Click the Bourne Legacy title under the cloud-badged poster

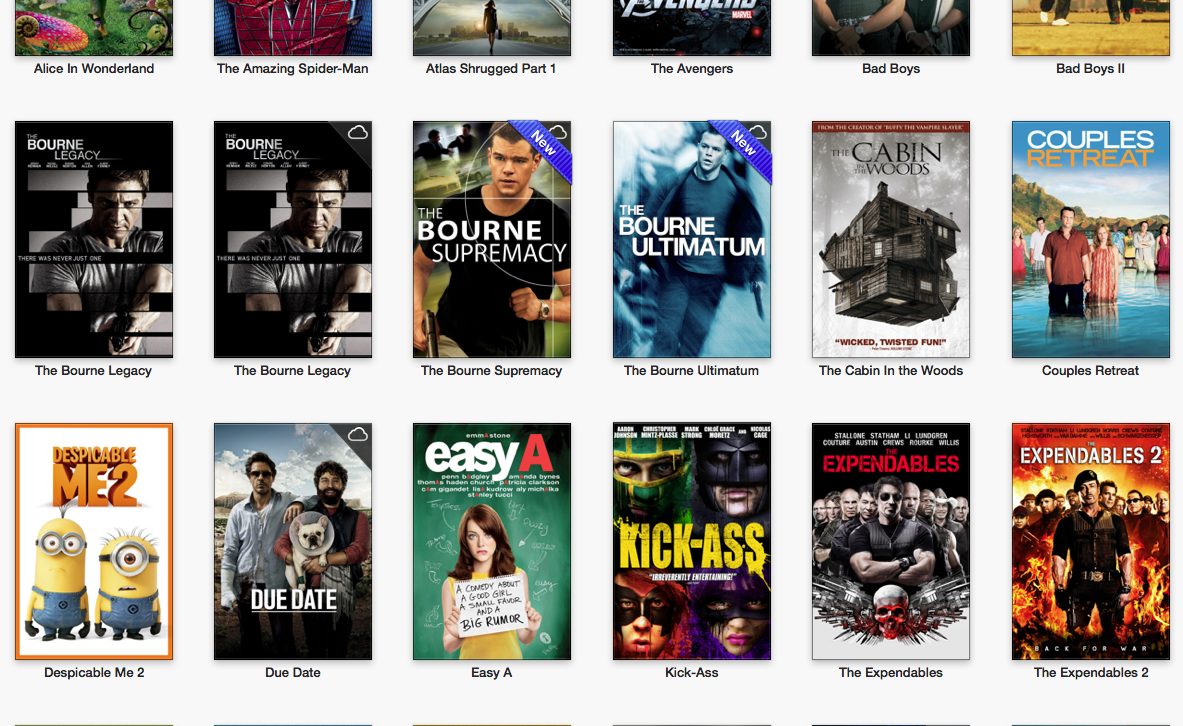coord(293,371)
